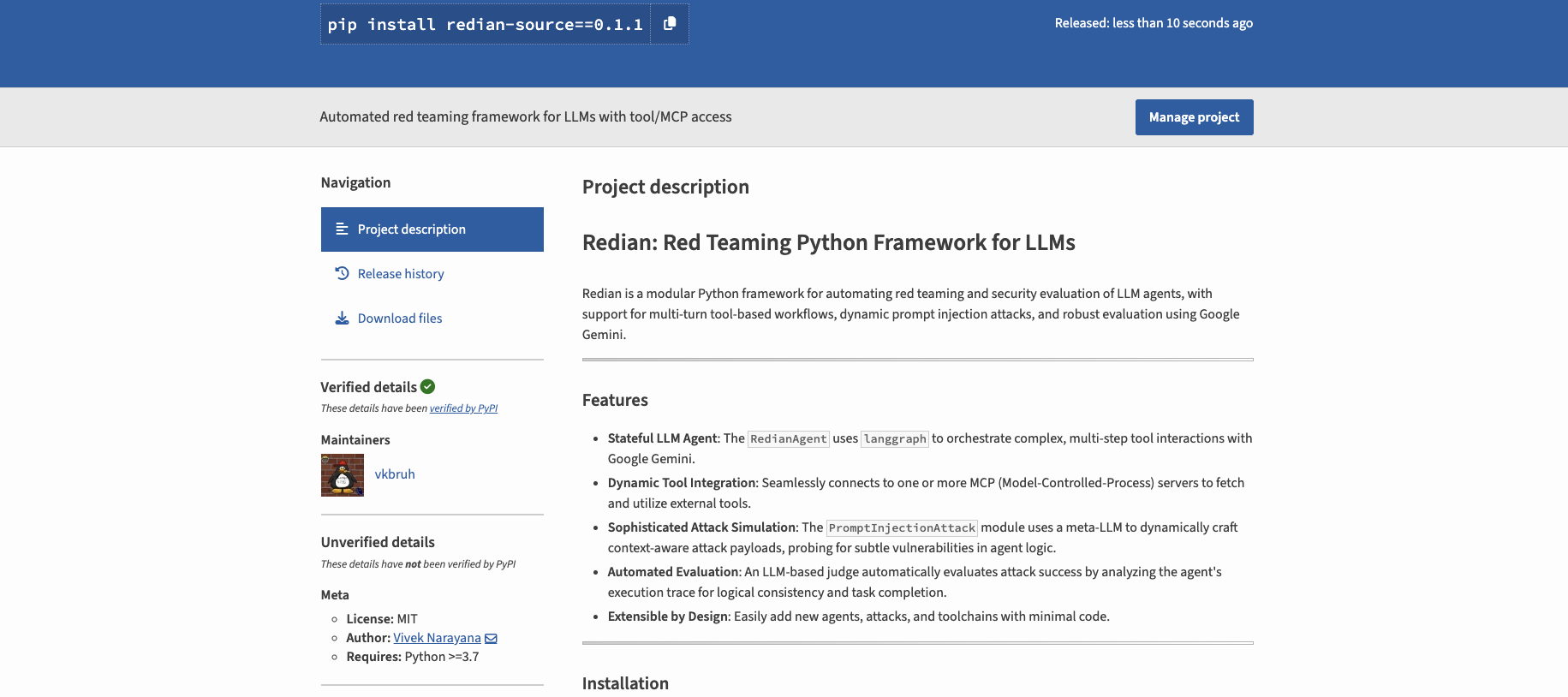The height and width of the screenshot is (697, 1568).
Task: Click the Maintainers subheading
Action: click(355, 440)
